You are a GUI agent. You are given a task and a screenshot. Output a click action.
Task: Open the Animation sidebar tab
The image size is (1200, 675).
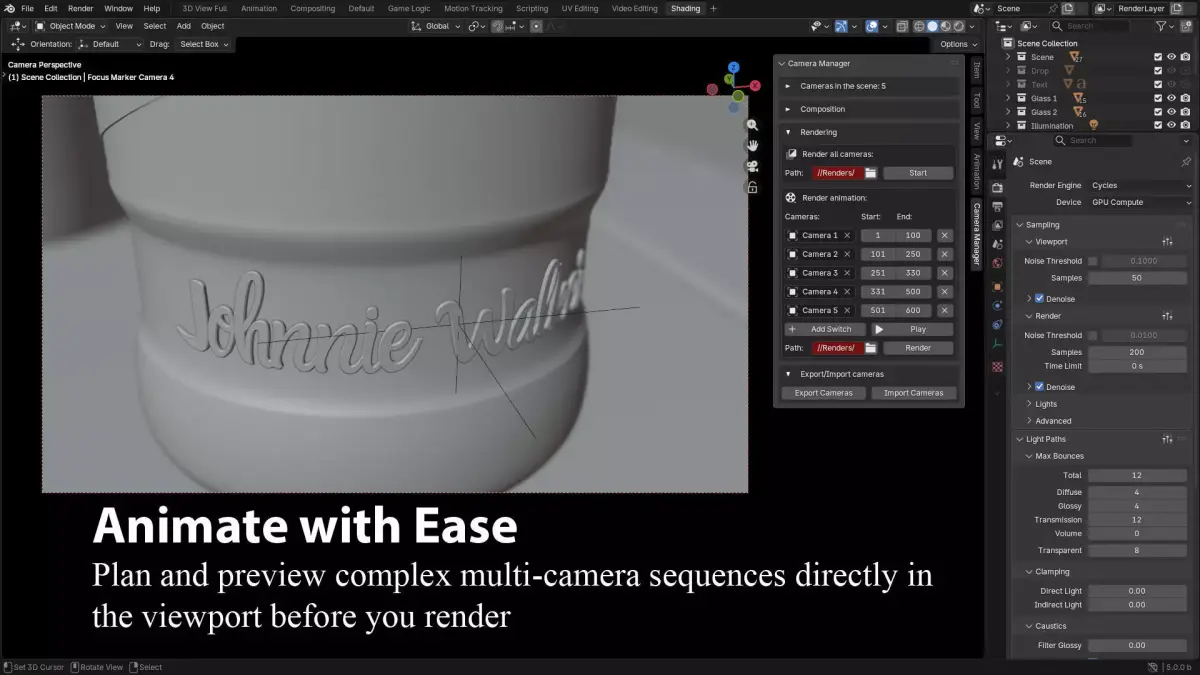pyautogui.click(x=976, y=171)
